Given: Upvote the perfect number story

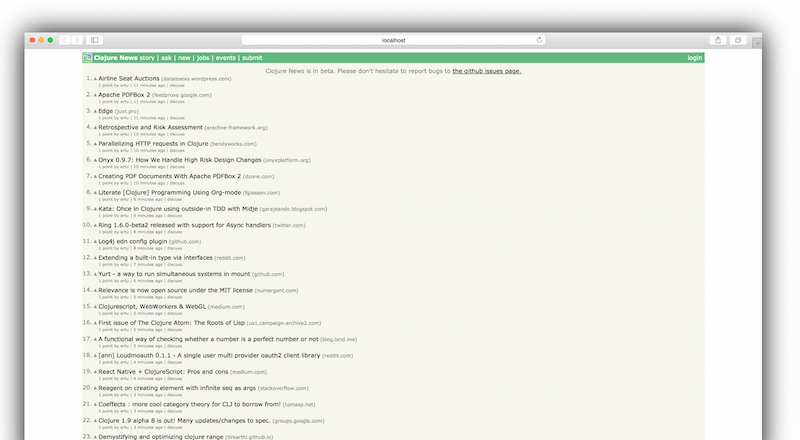Looking at the screenshot, I should click(x=95, y=340).
